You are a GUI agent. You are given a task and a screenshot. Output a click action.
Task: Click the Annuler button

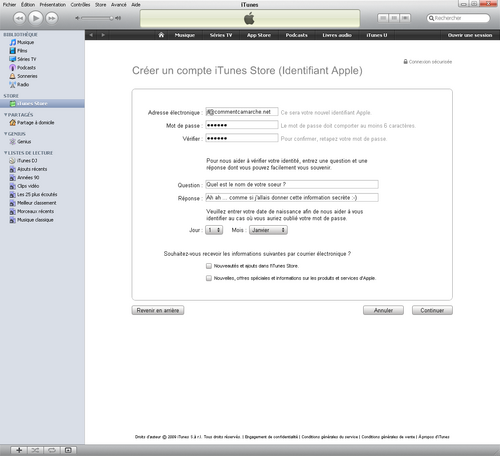tap(383, 310)
